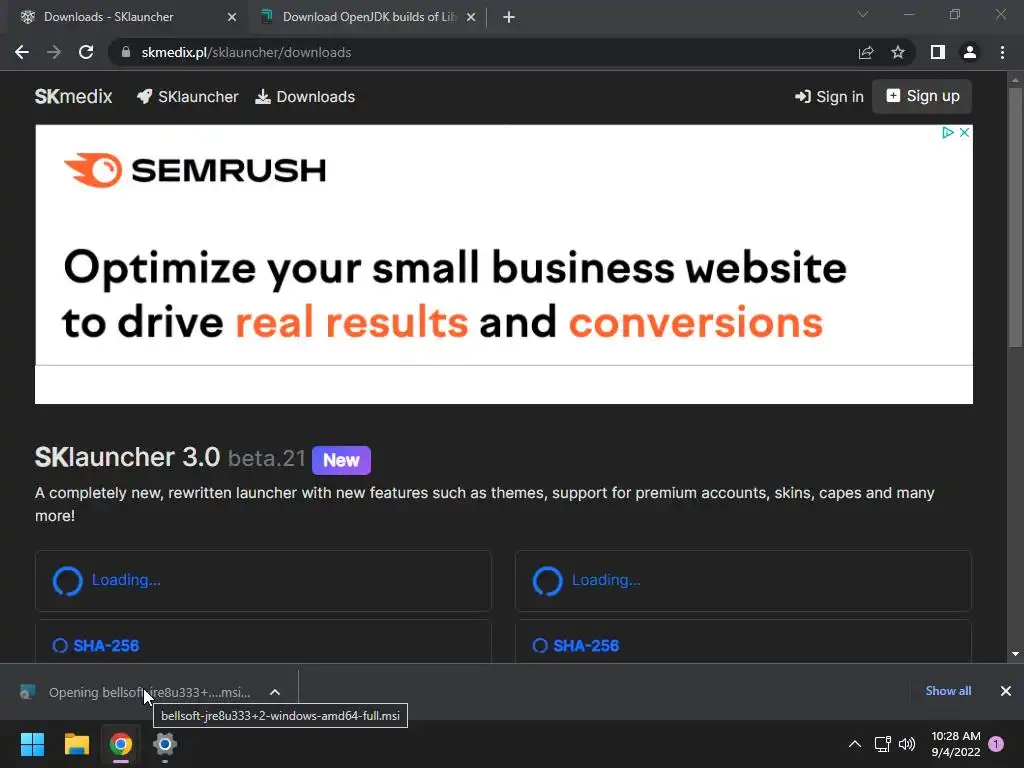This screenshot has width=1024, height=768.
Task: Close the Download OpenJDK builds tab
Action: point(471,17)
